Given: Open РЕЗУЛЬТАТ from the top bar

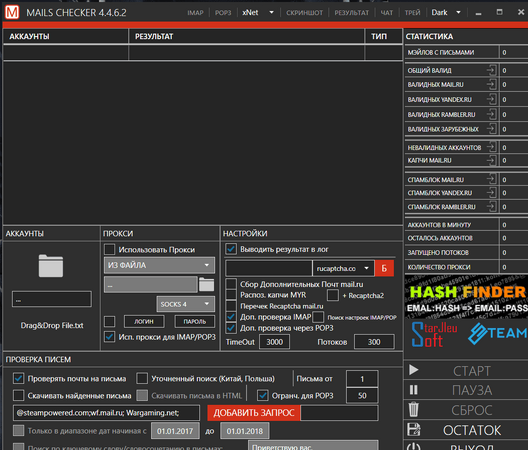Looking at the screenshot, I should (x=352, y=13).
